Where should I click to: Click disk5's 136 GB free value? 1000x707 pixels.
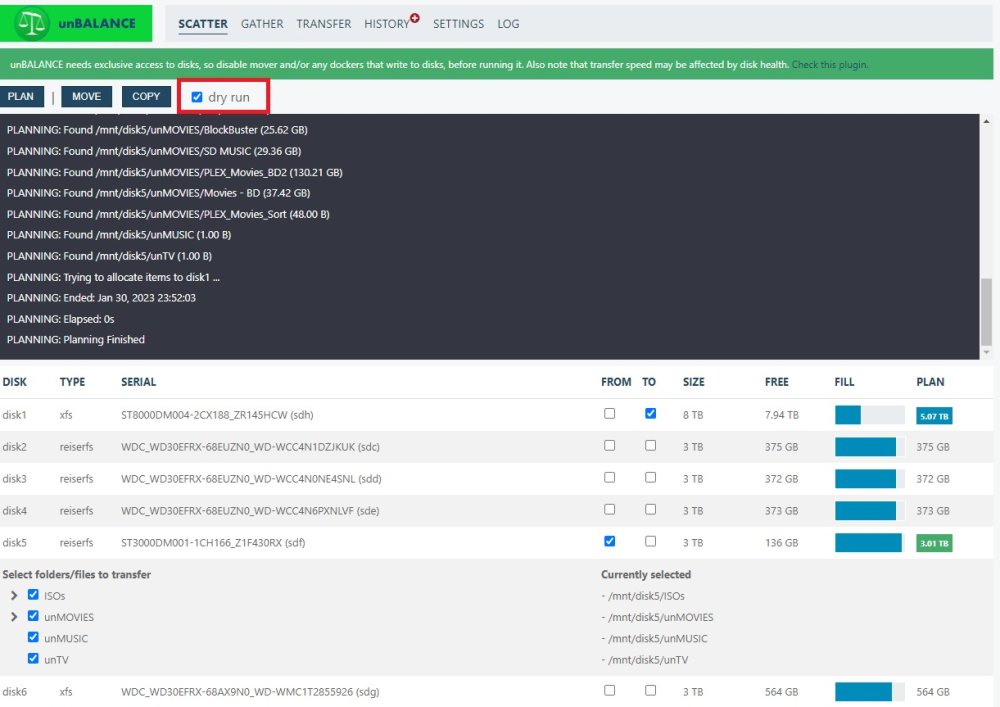click(x=781, y=543)
